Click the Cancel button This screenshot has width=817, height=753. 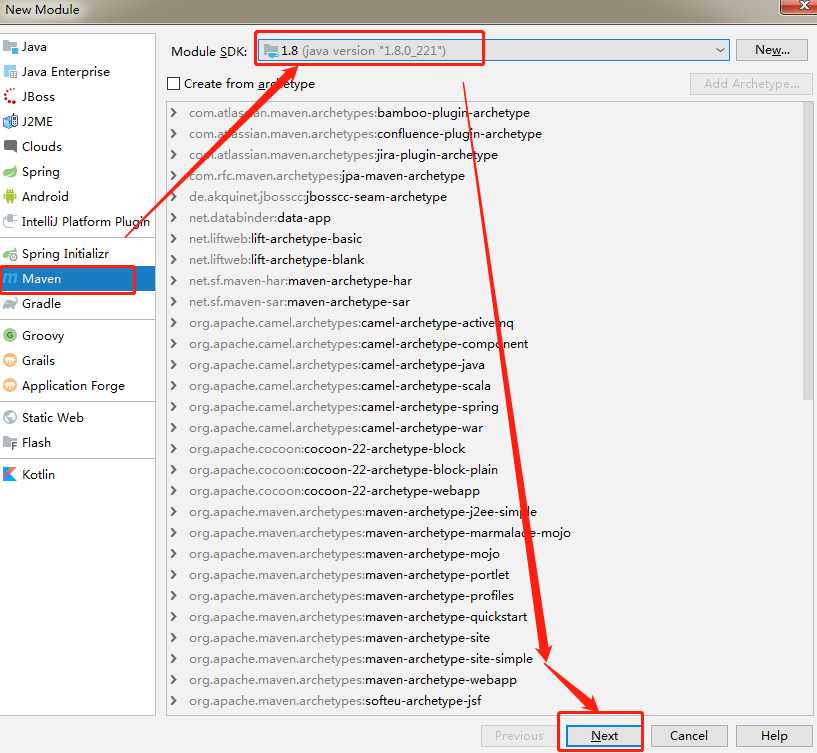tap(689, 736)
